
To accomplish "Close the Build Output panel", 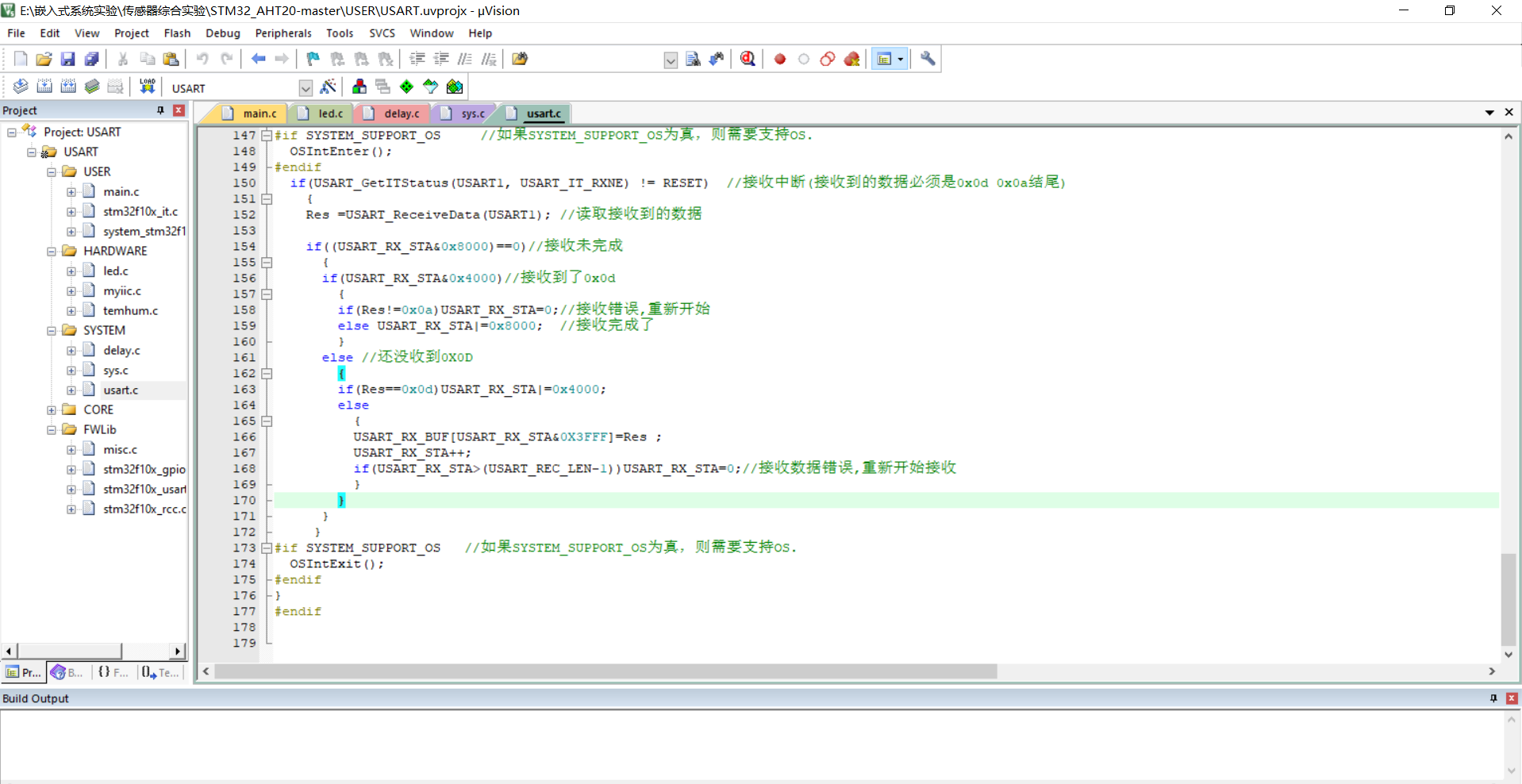I will click(x=1512, y=698).
